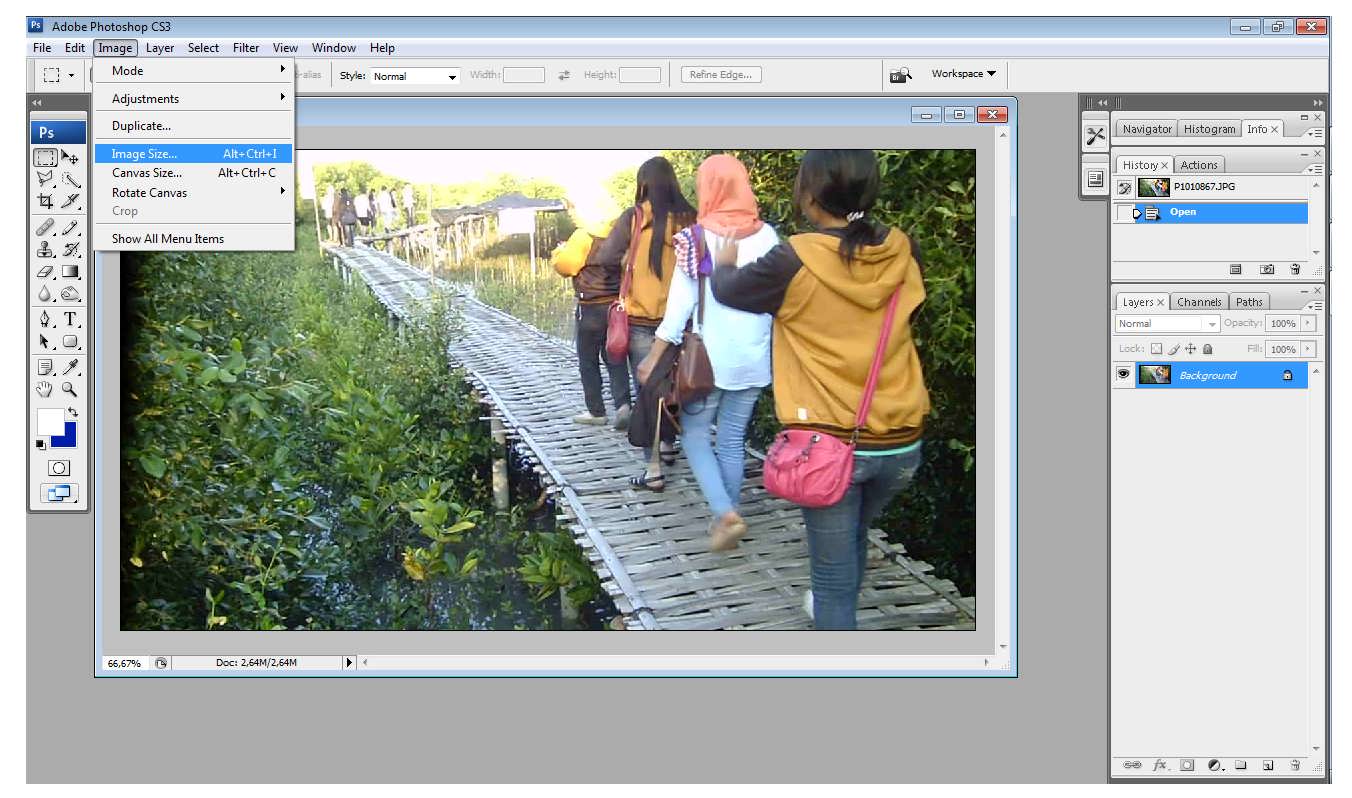Viewport: 1352px width, 798px height.
Task: Select the Blur tool
Action: (46, 294)
